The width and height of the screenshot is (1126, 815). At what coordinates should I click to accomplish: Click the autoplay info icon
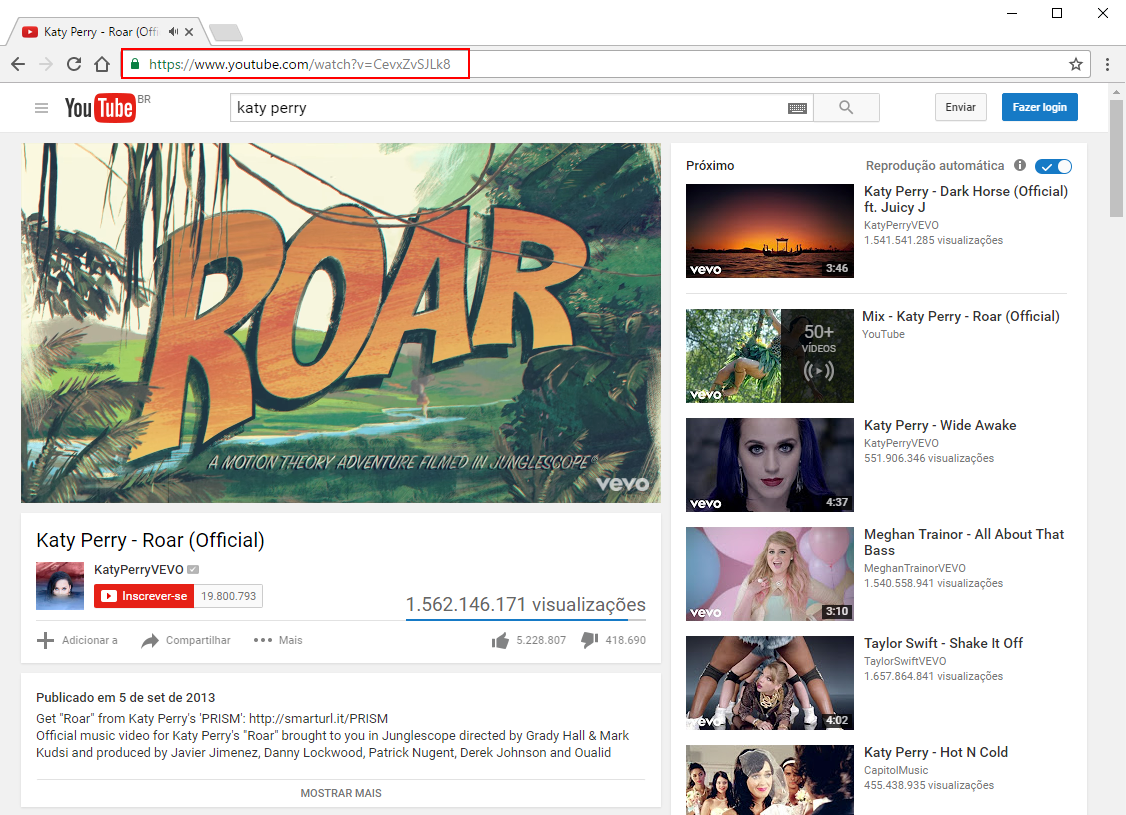coord(1020,165)
